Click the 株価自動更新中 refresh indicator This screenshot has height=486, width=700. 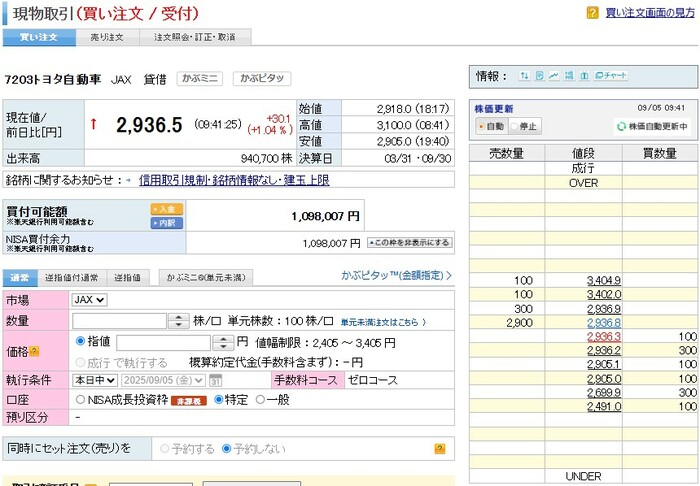652,127
